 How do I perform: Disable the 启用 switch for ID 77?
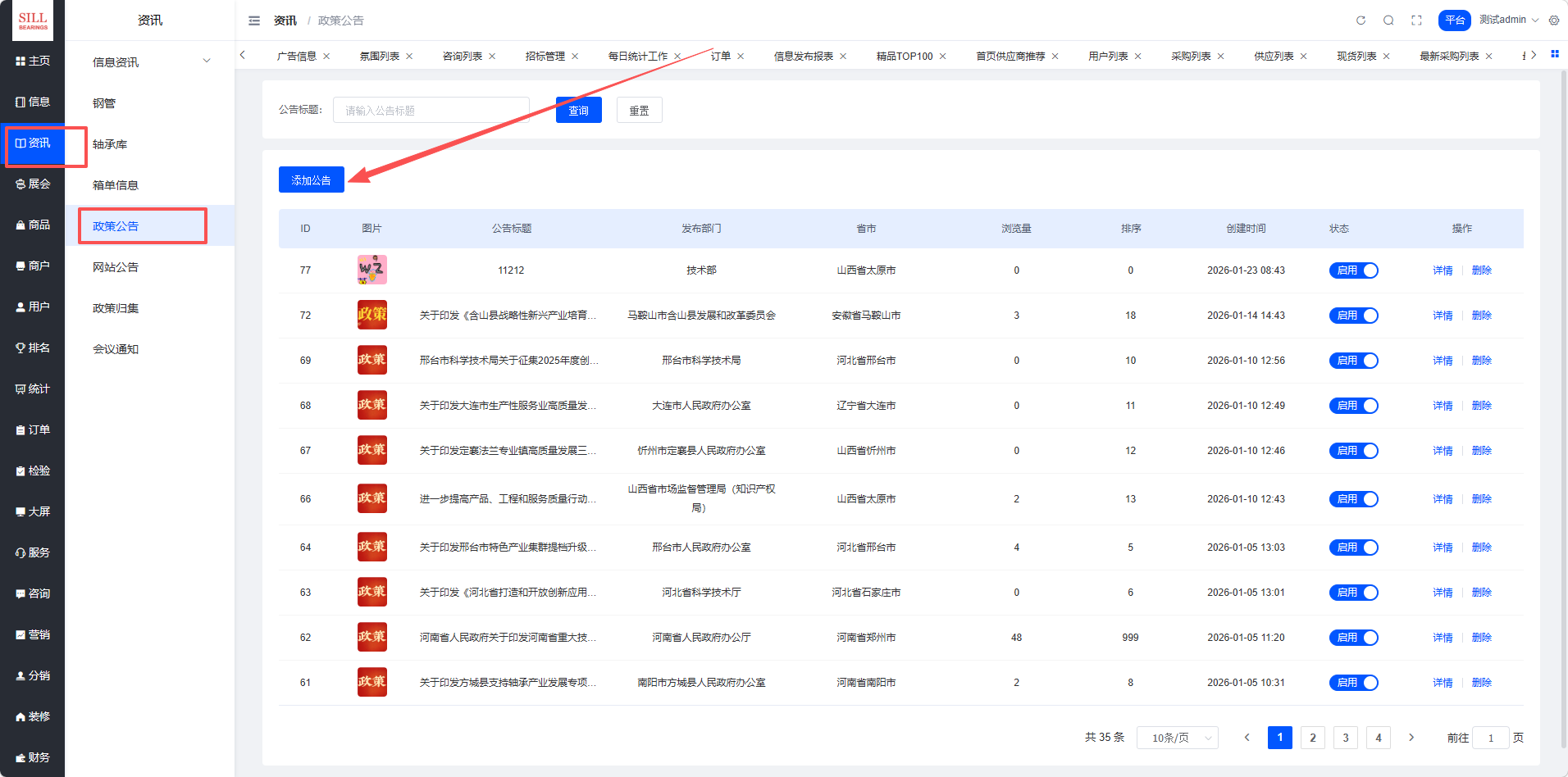(x=1353, y=270)
